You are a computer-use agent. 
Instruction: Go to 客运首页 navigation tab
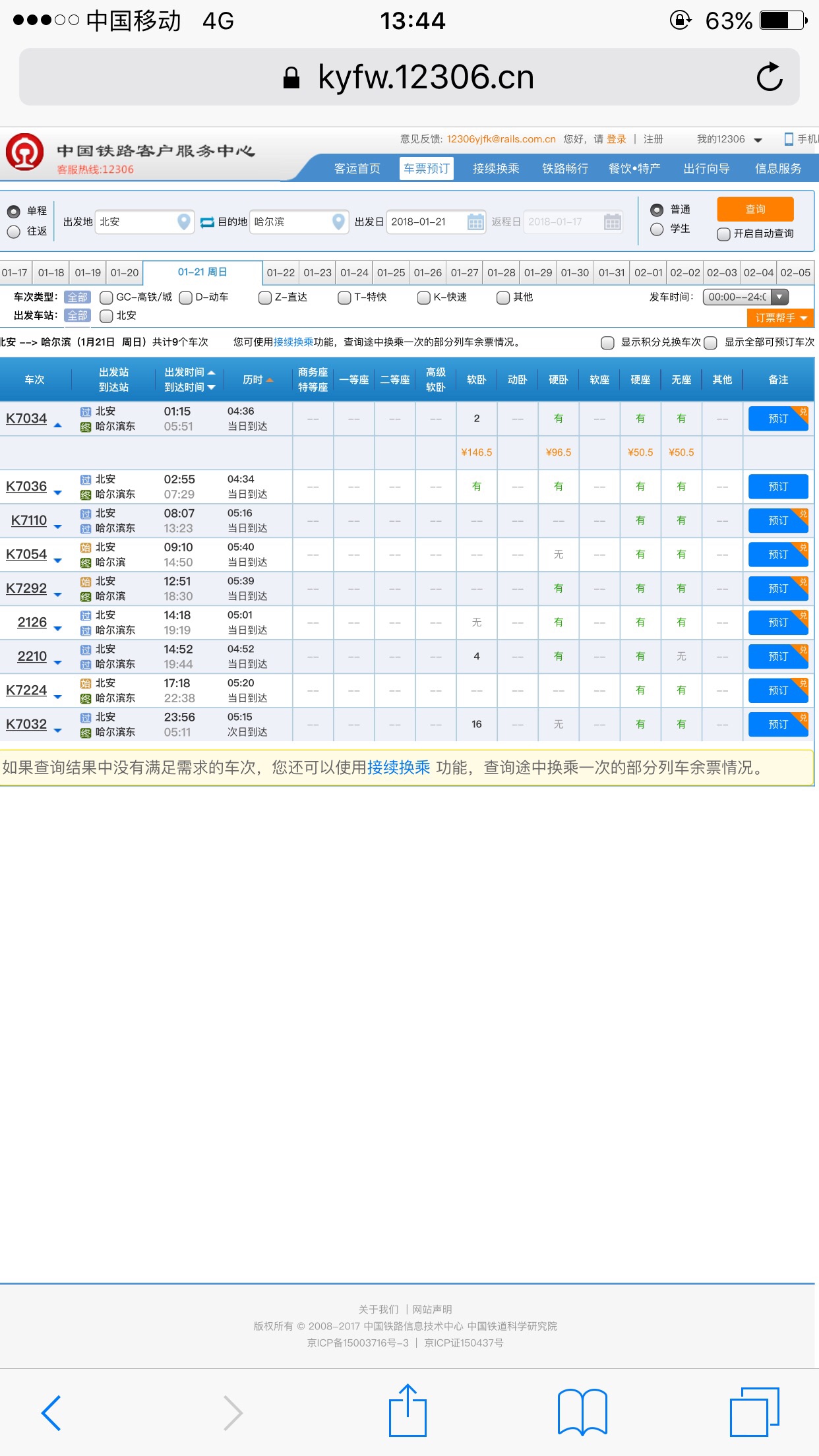357,169
